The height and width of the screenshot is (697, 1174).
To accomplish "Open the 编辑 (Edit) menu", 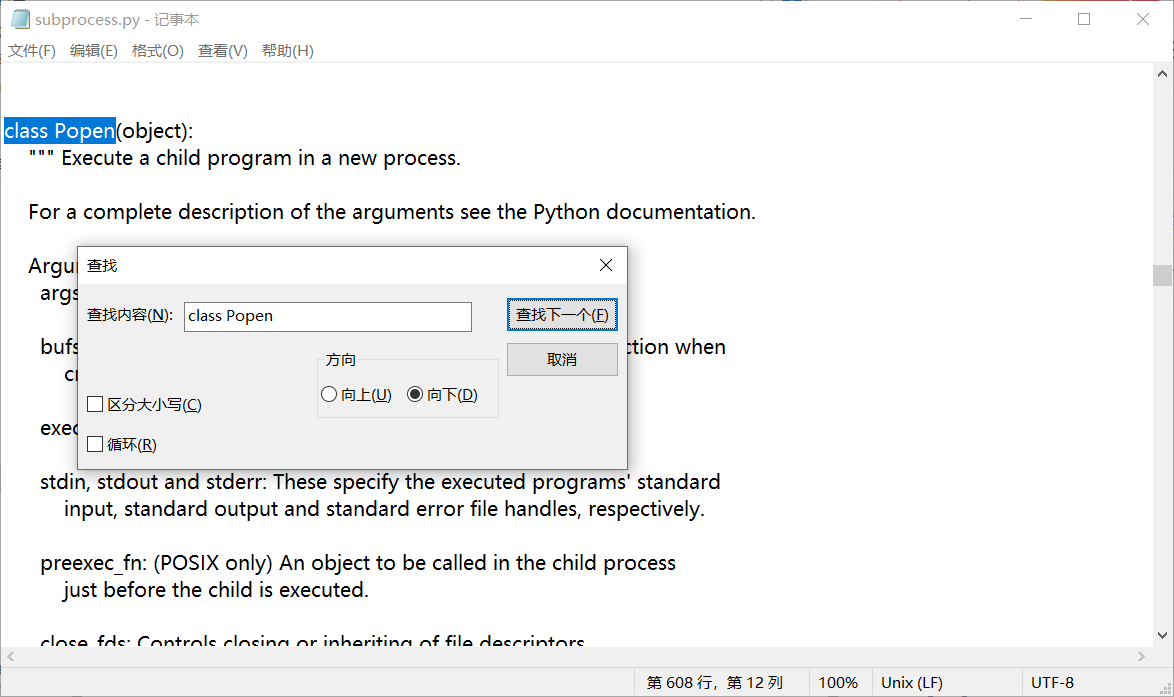I will tap(93, 50).
